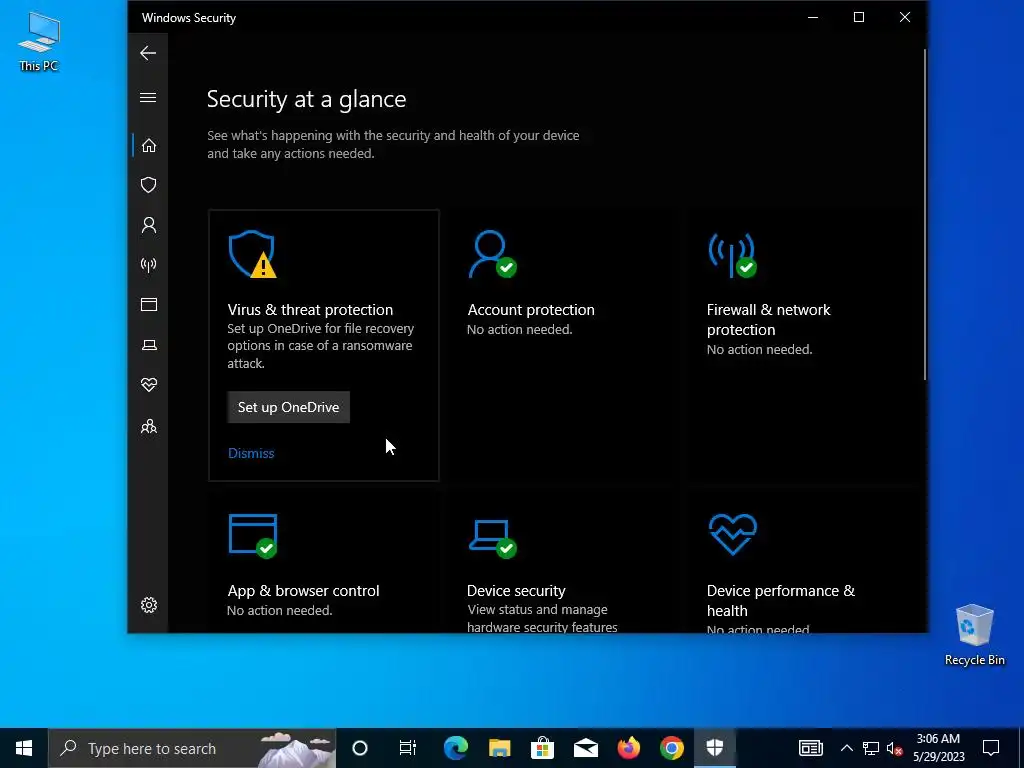Open the hamburger navigation menu

(x=148, y=97)
